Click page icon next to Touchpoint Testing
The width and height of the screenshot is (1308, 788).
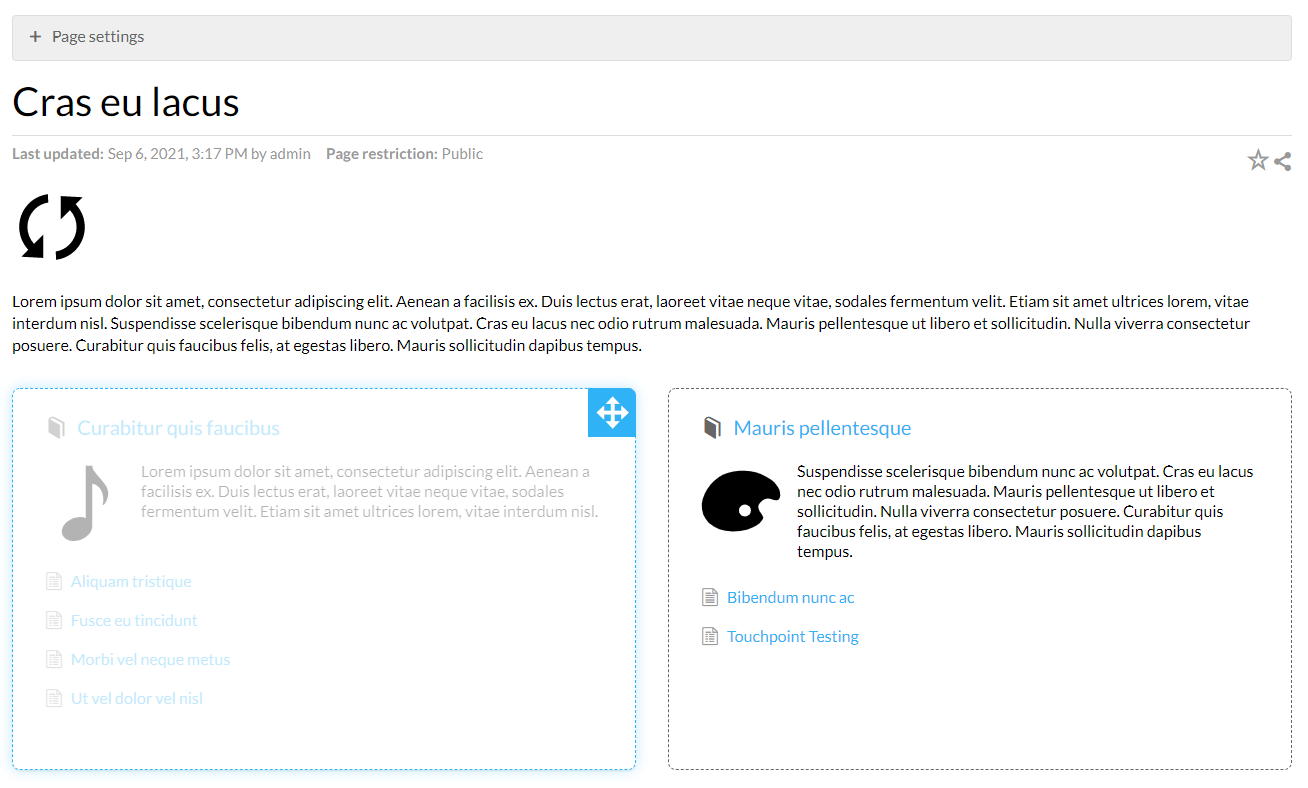[x=710, y=636]
